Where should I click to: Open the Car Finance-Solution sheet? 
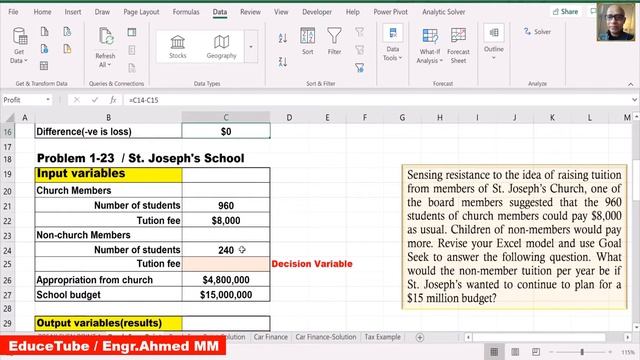click(x=326, y=337)
